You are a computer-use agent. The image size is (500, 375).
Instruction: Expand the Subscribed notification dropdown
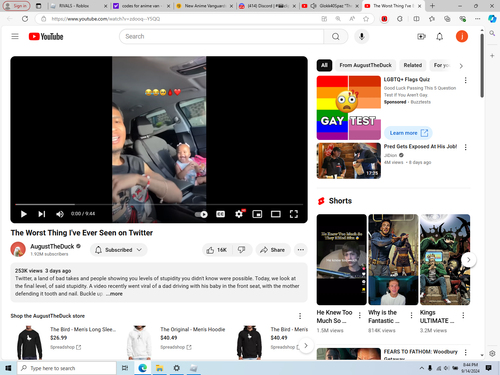119,250
